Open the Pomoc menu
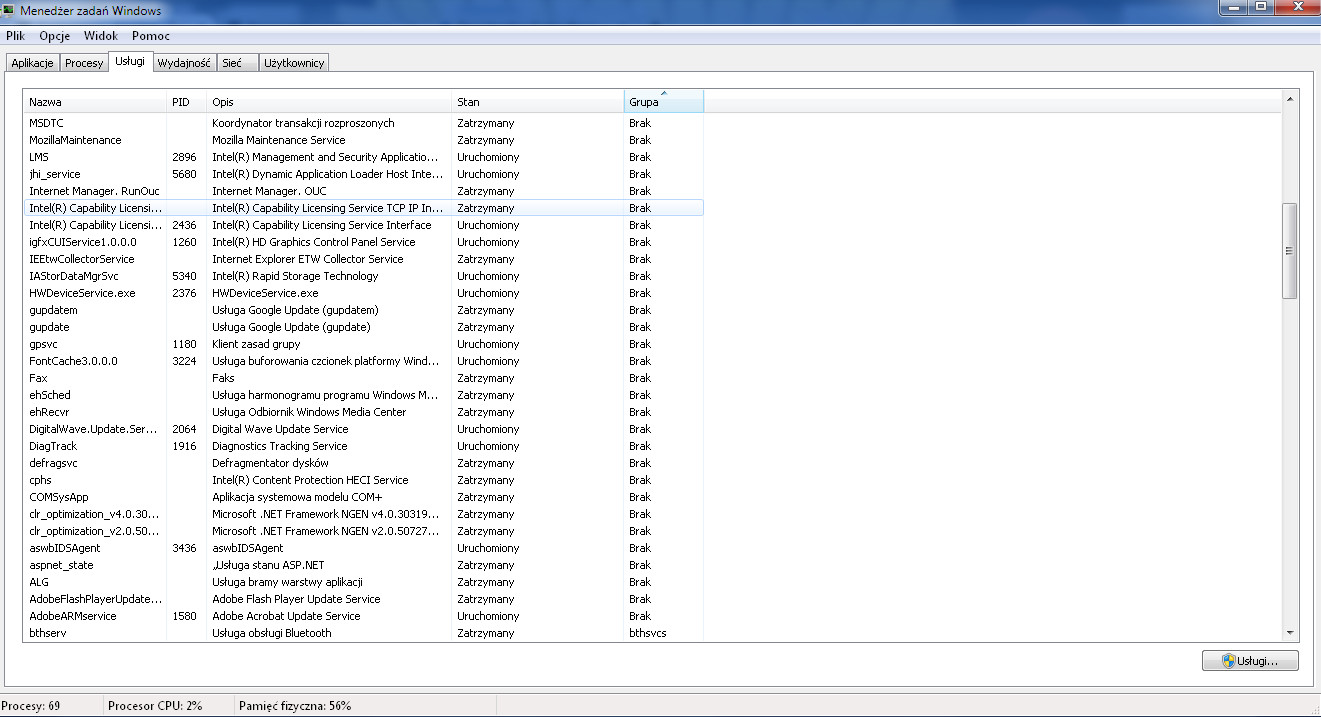Image resolution: width=1321 pixels, height=717 pixels. coord(151,36)
